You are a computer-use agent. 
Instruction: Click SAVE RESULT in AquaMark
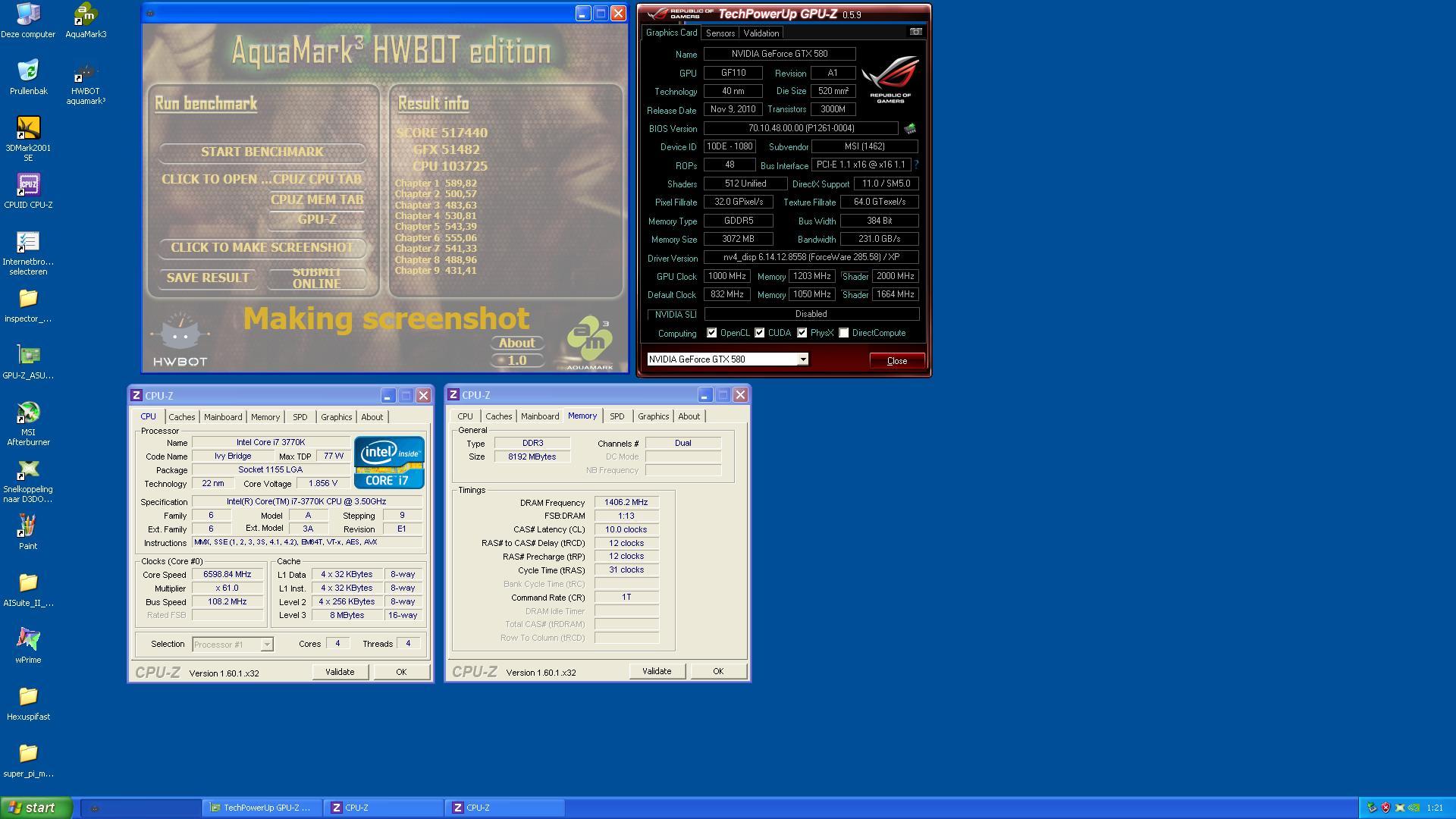pos(208,278)
